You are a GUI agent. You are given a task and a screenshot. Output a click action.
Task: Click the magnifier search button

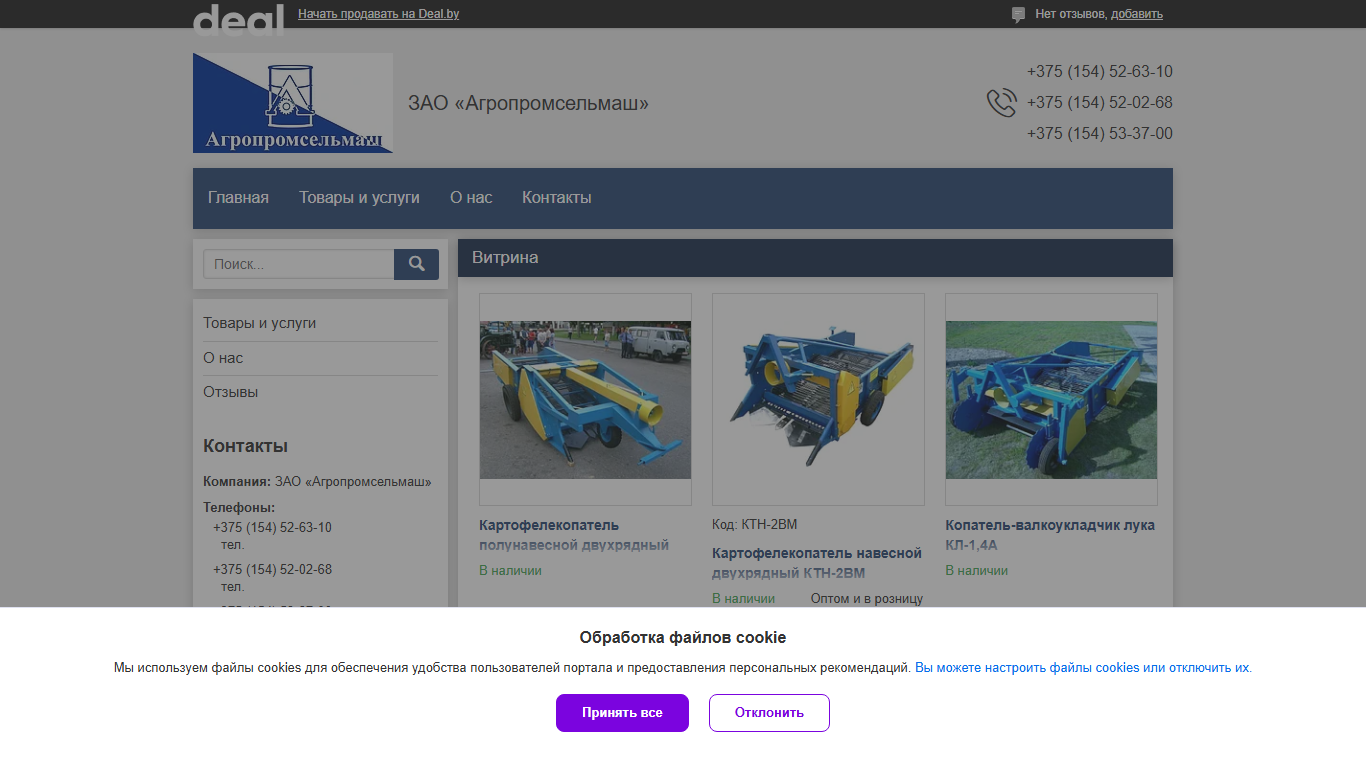[416, 264]
